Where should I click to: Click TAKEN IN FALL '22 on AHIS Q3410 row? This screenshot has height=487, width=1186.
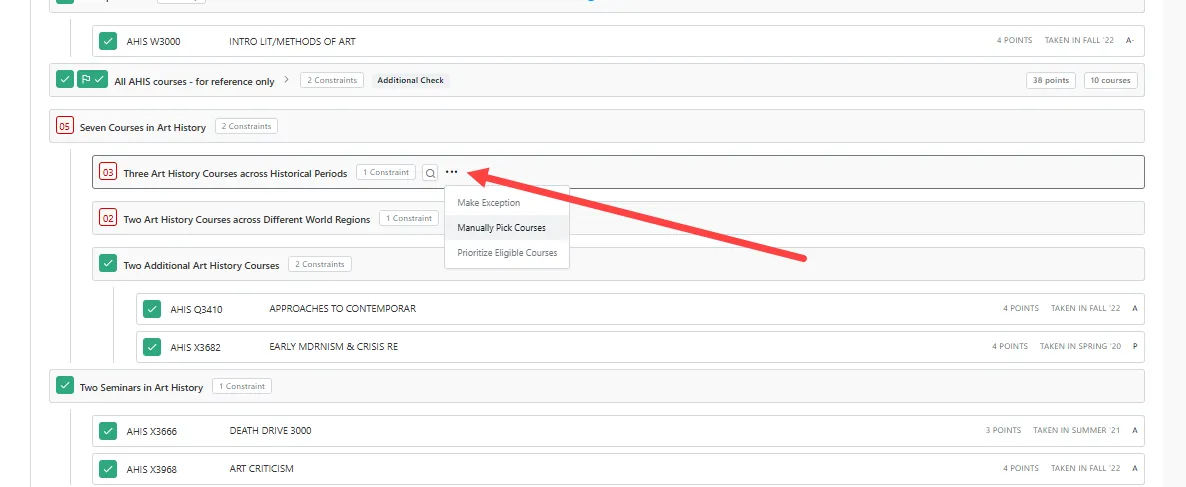pos(1085,309)
